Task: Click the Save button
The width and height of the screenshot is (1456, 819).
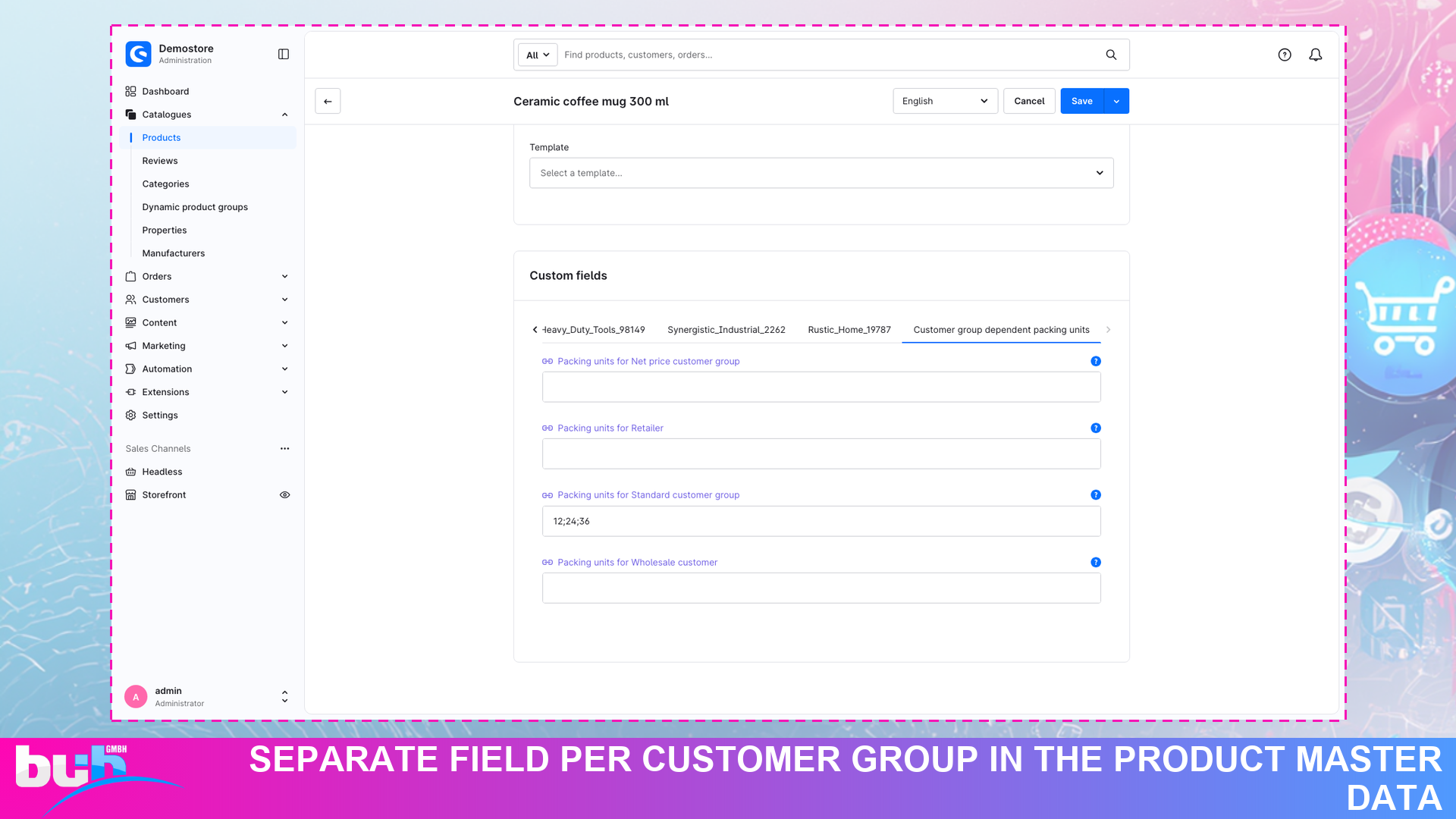Action: point(1082,101)
